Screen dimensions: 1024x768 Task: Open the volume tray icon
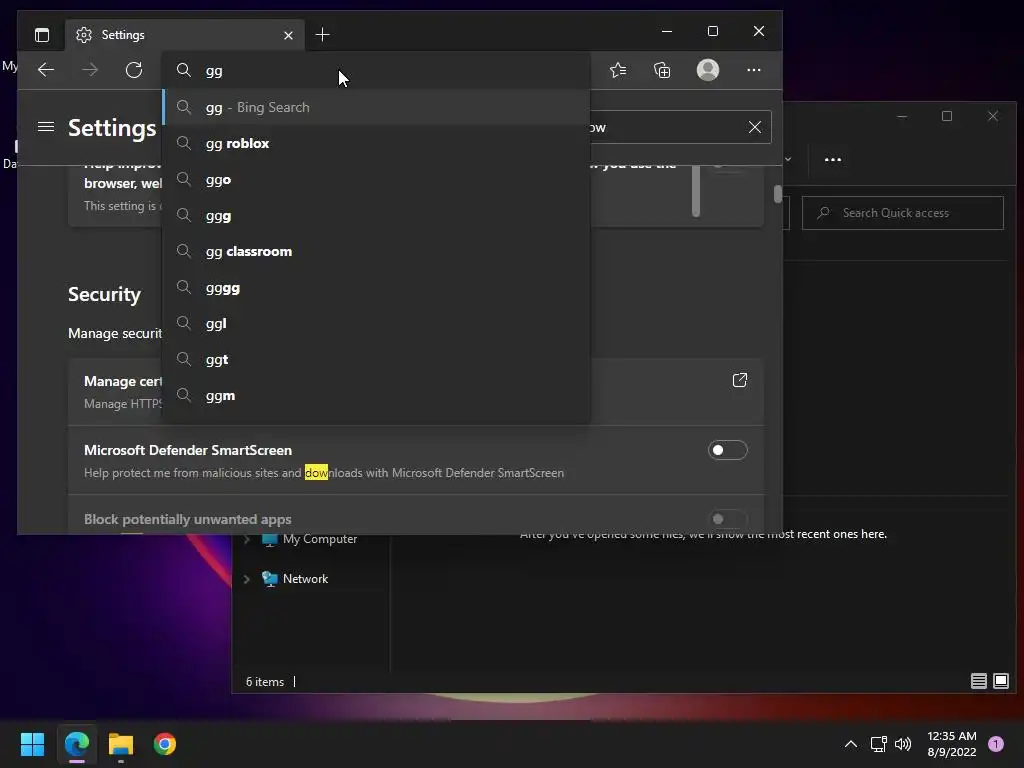903,744
